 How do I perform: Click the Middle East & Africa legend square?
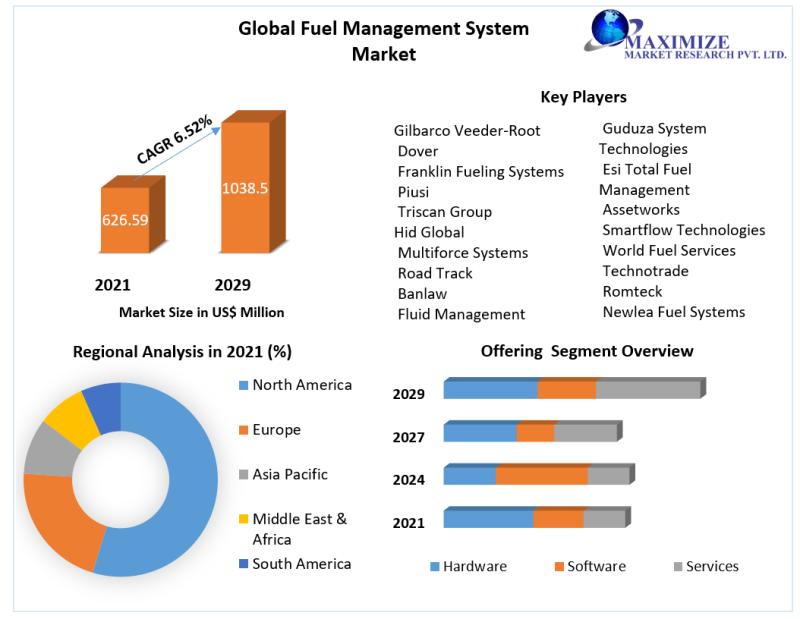coord(243,519)
